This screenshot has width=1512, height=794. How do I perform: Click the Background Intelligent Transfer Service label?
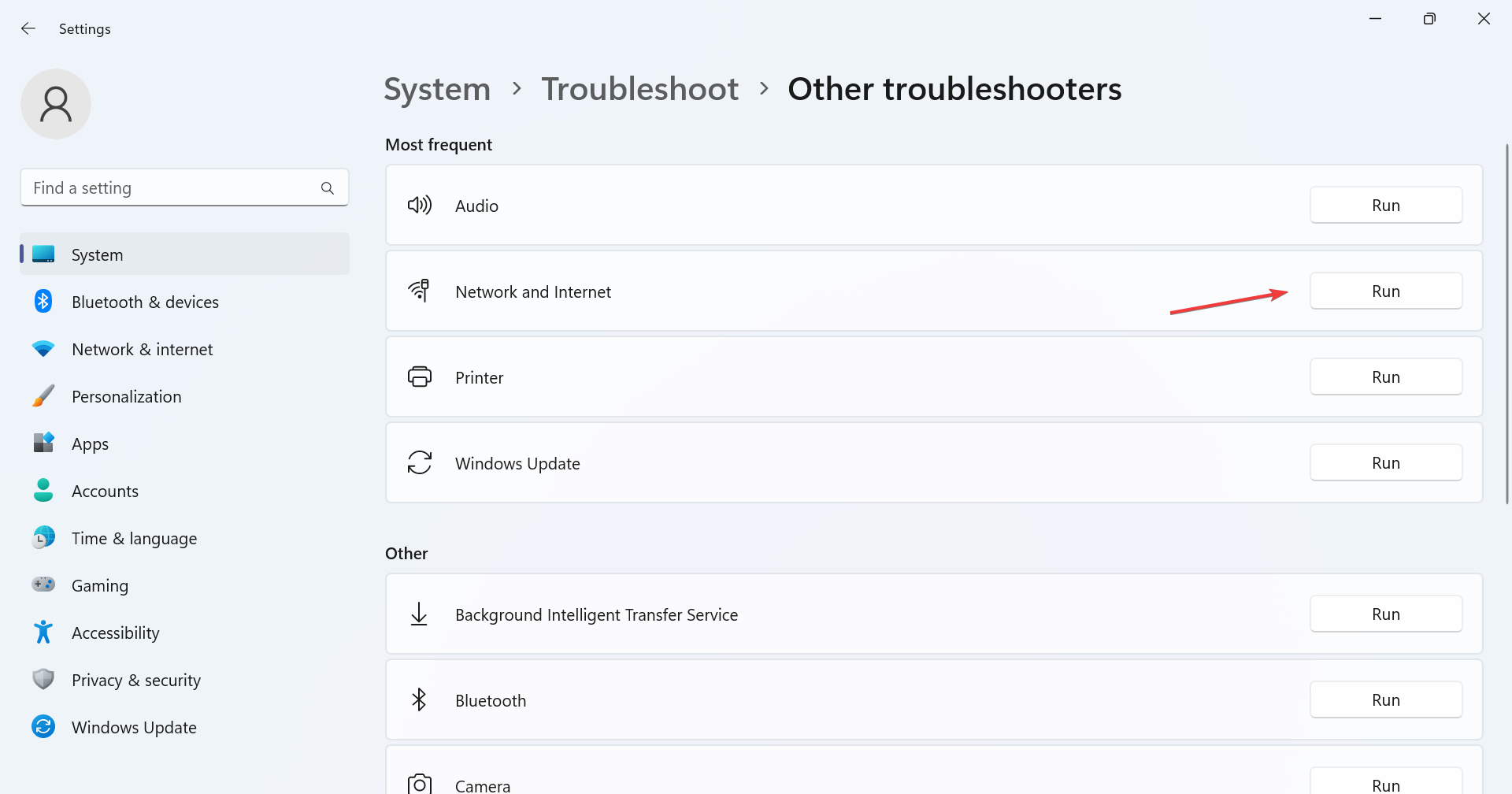[x=596, y=614]
